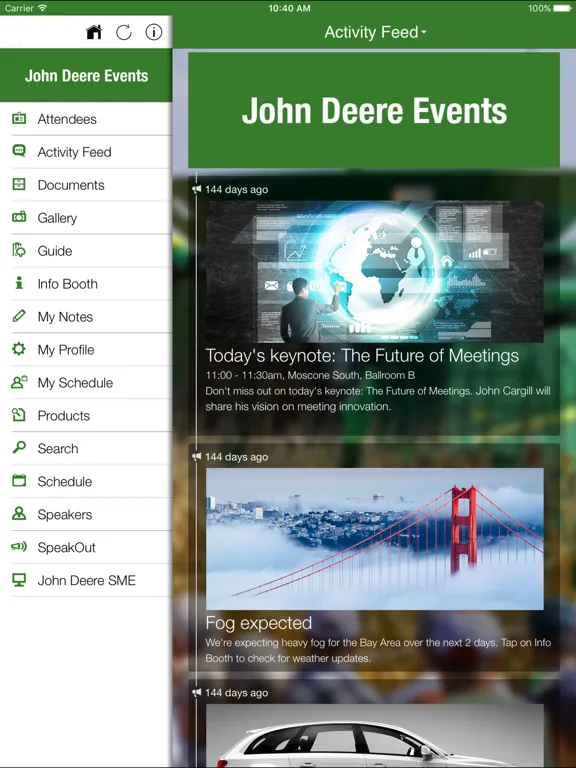
Task: Tap the John Deere SME monitor icon
Action: (19, 580)
